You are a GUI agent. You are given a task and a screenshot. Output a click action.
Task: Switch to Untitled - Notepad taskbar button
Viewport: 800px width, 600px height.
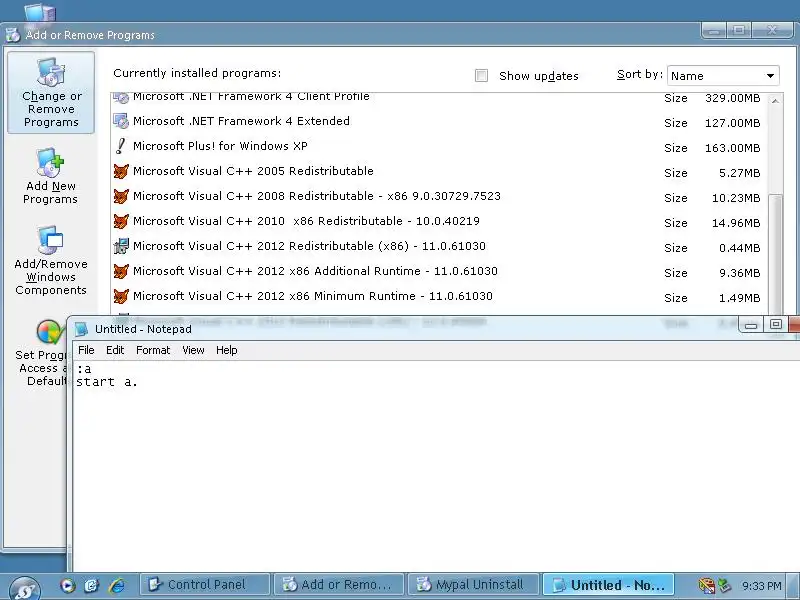tap(608, 585)
